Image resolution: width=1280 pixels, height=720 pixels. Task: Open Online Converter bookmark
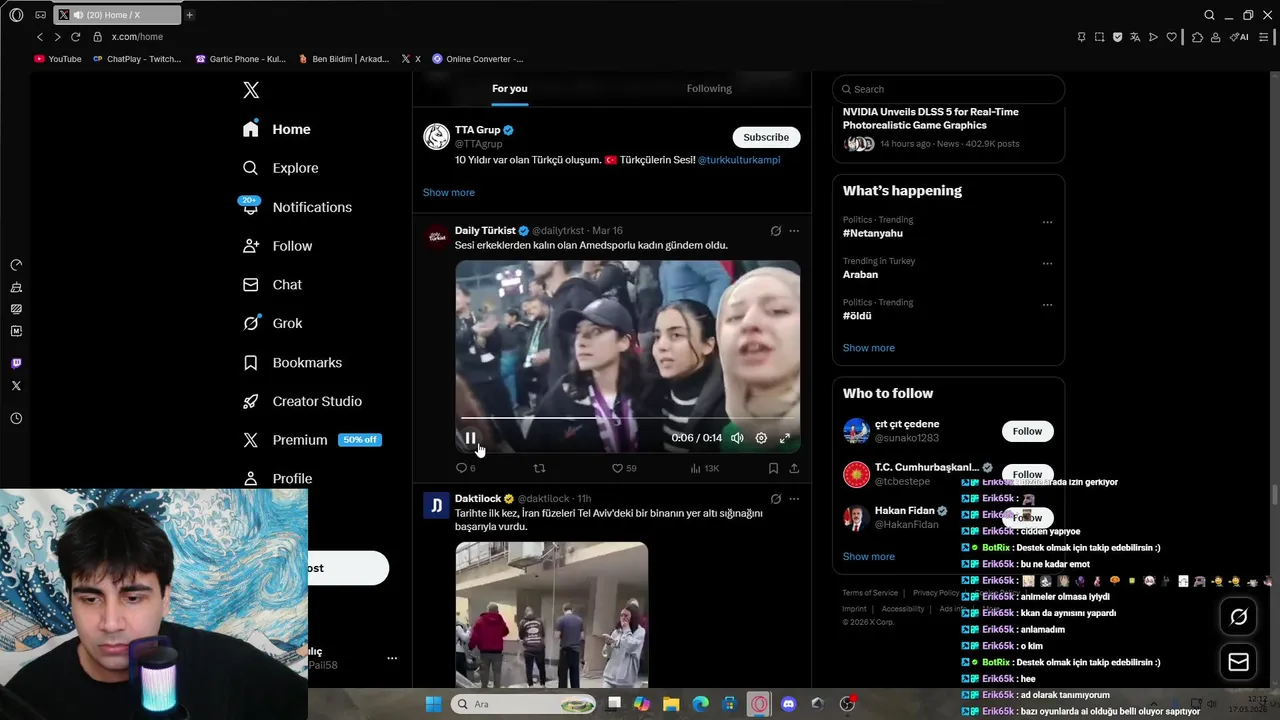coord(478,59)
